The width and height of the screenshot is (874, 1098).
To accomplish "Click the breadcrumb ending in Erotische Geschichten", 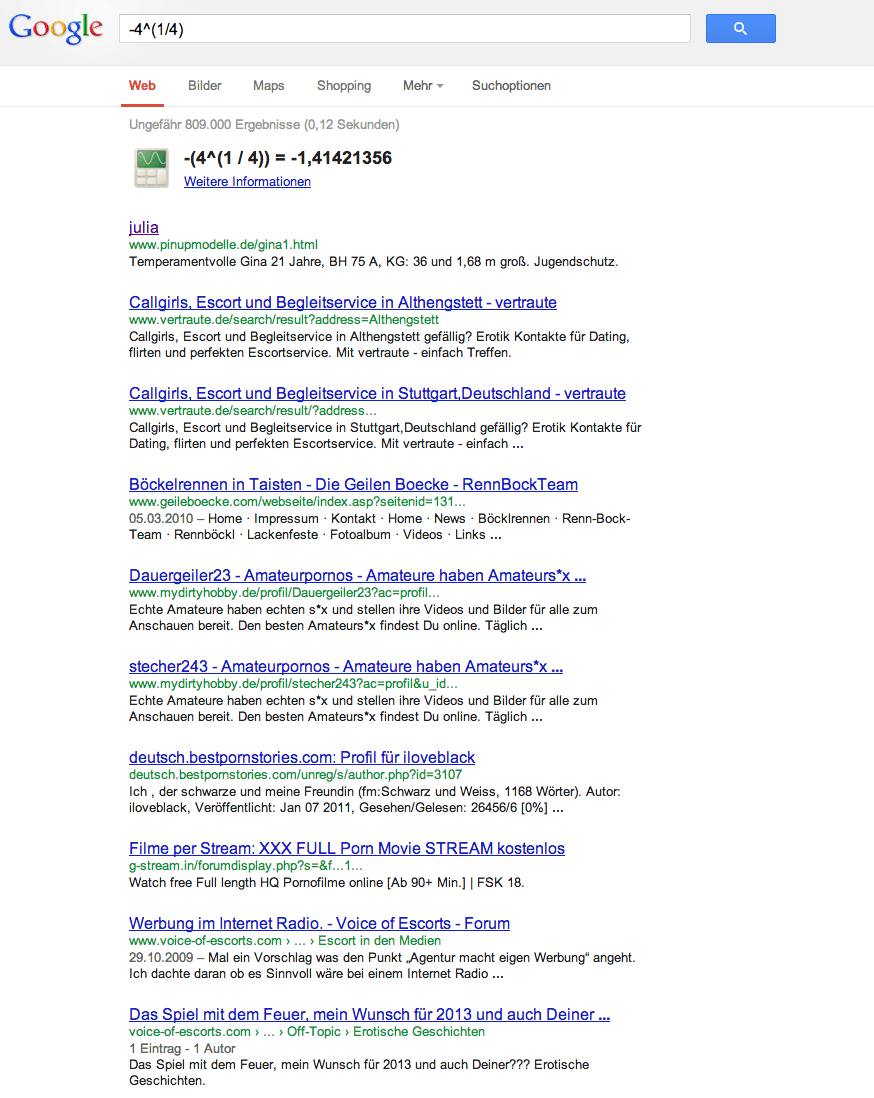I will click(307, 1031).
